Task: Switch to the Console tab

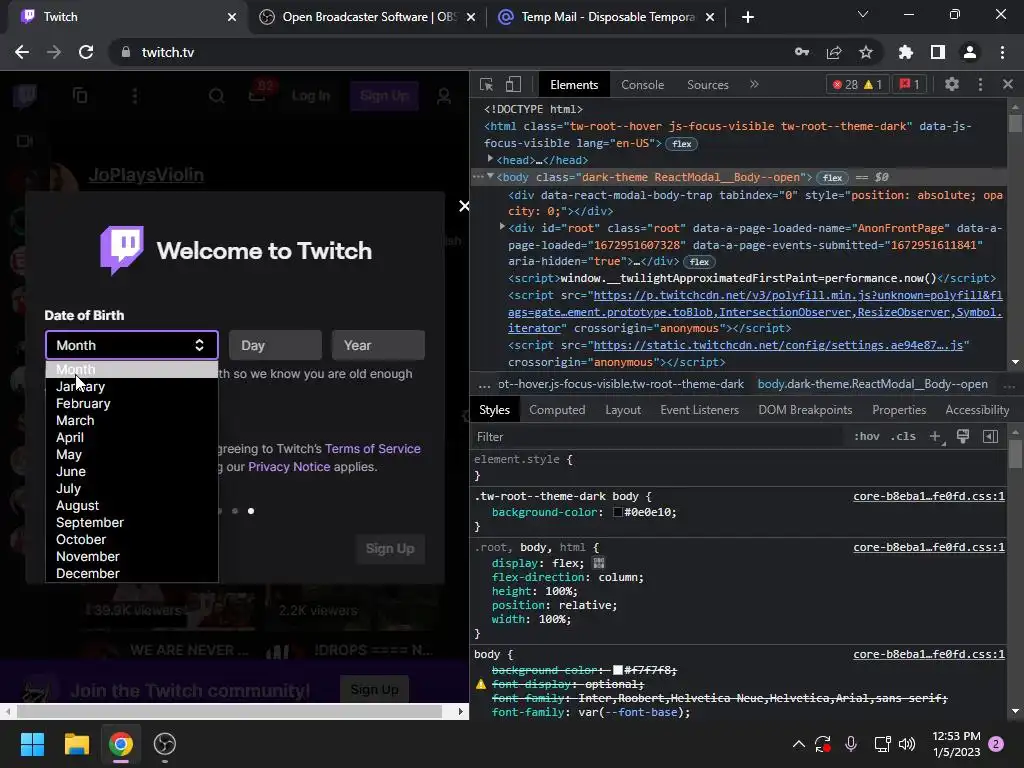Action: (x=642, y=85)
